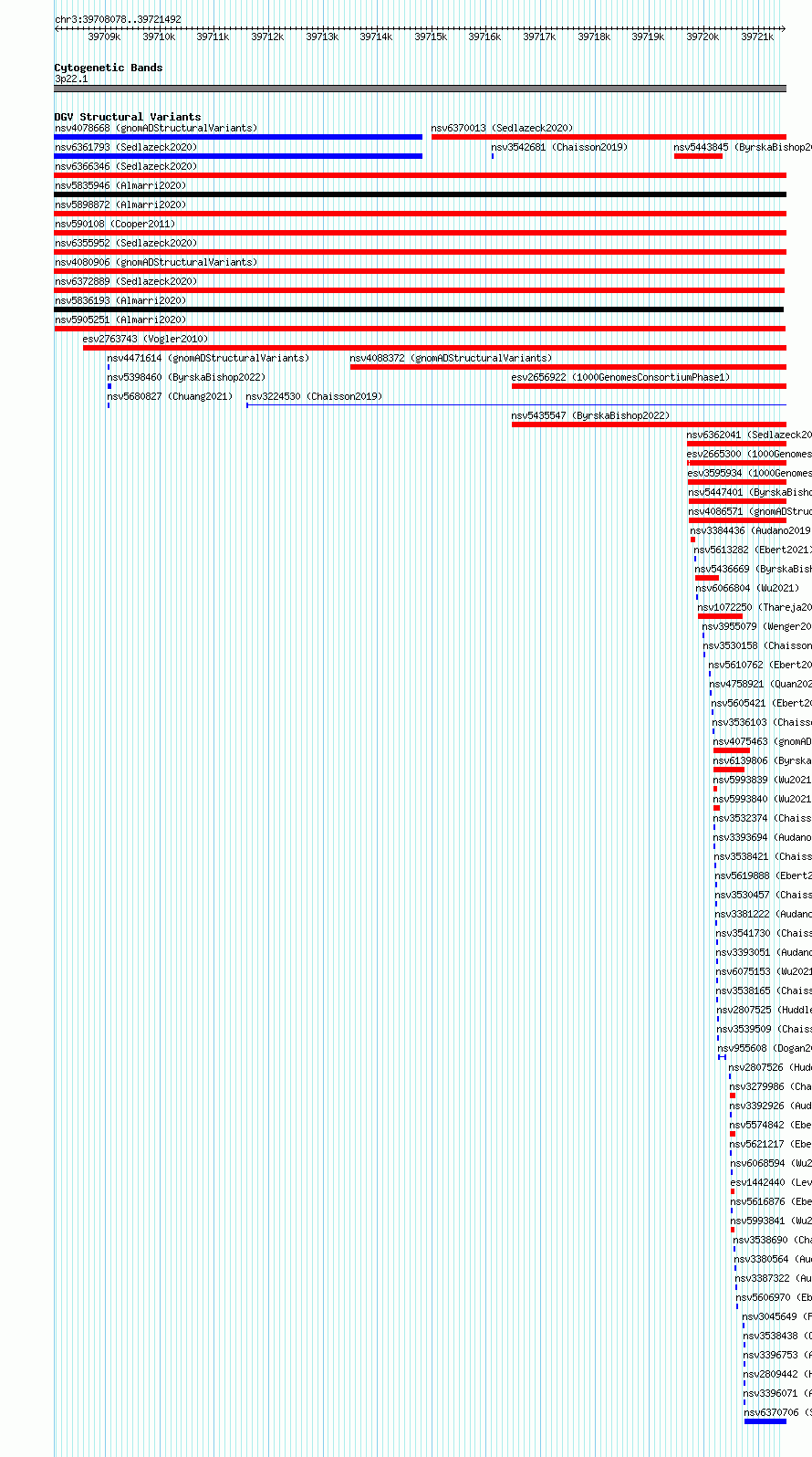Screen dimensions: 812x1457
Task: Select nsv6370706 variant label
Action: (778, 1412)
